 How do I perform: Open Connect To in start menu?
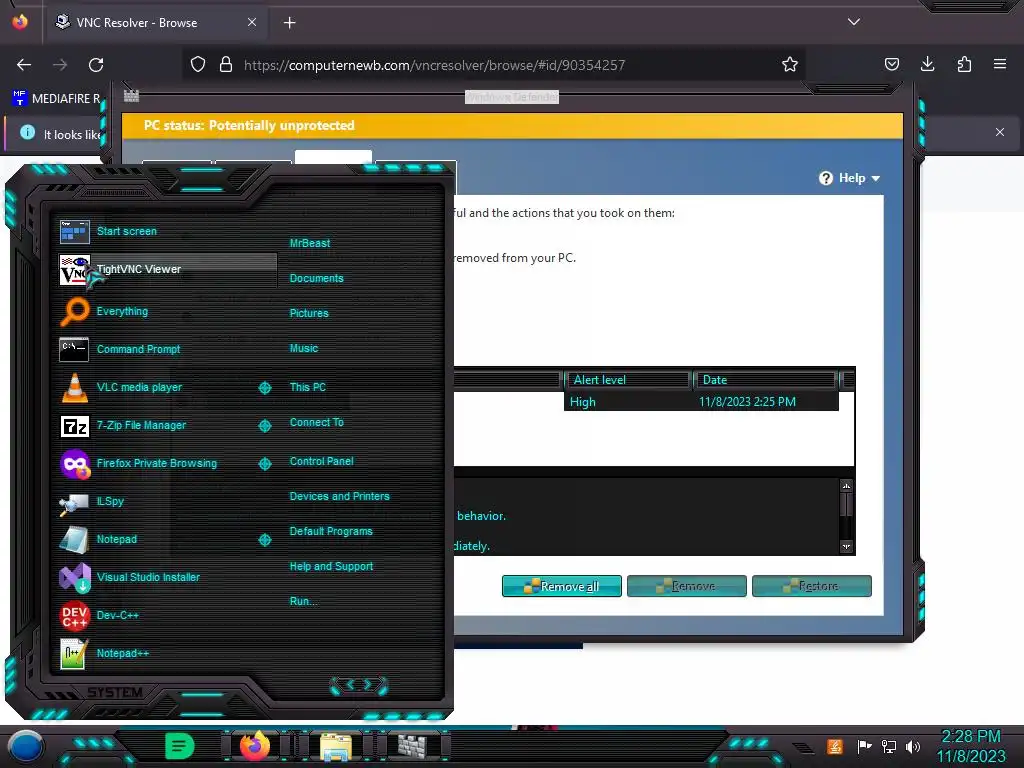point(316,423)
